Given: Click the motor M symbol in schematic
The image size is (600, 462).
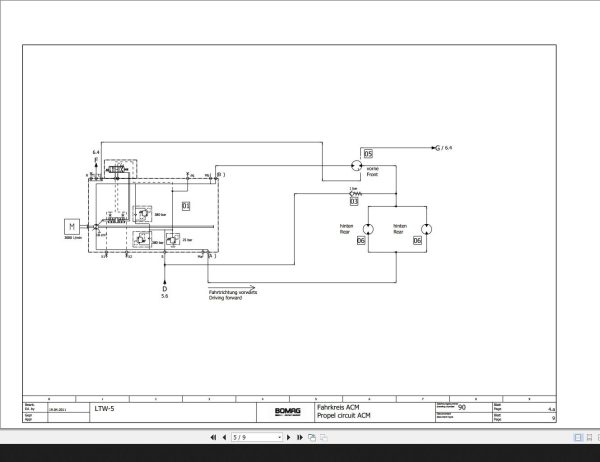Looking at the screenshot, I should click(72, 227).
